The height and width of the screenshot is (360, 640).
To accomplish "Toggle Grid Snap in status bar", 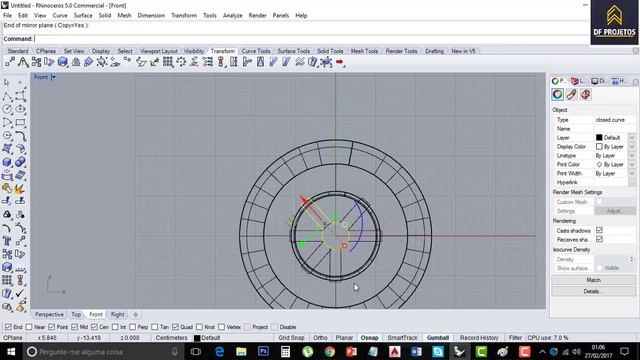I will (291, 338).
